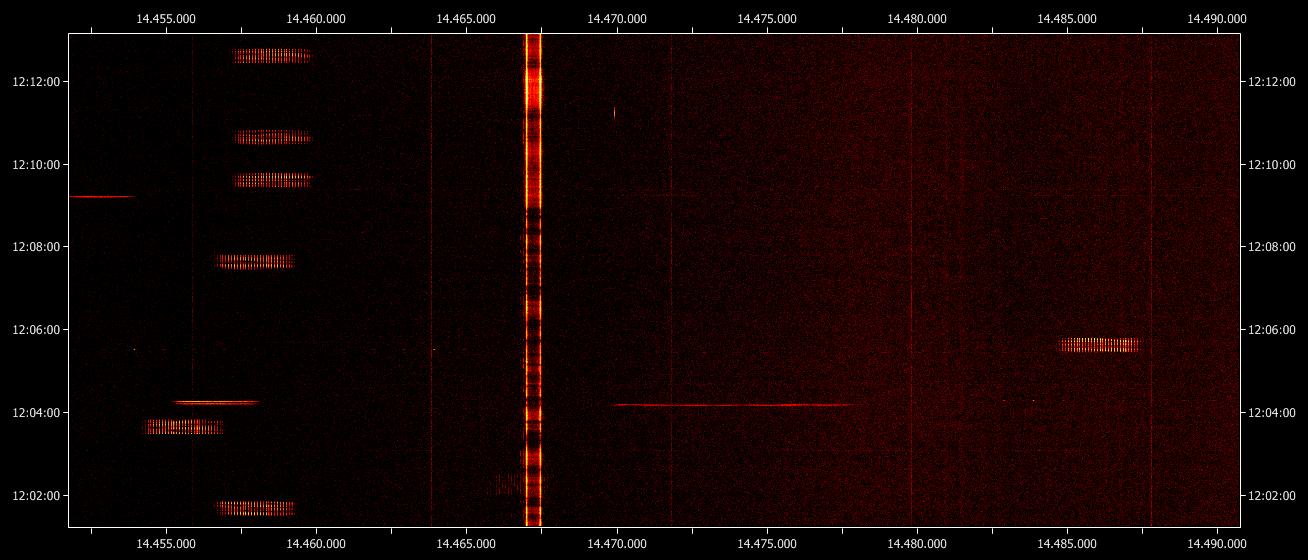Click the 12:06:00 label on the left time axis
1308x560 pixels.
click(35, 330)
